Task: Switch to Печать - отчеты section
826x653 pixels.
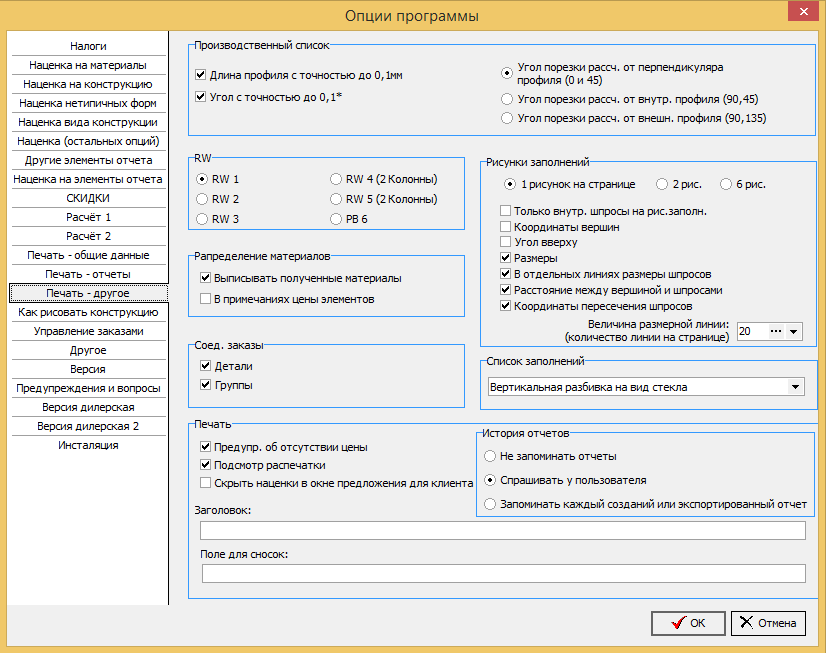Action: coord(88,274)
